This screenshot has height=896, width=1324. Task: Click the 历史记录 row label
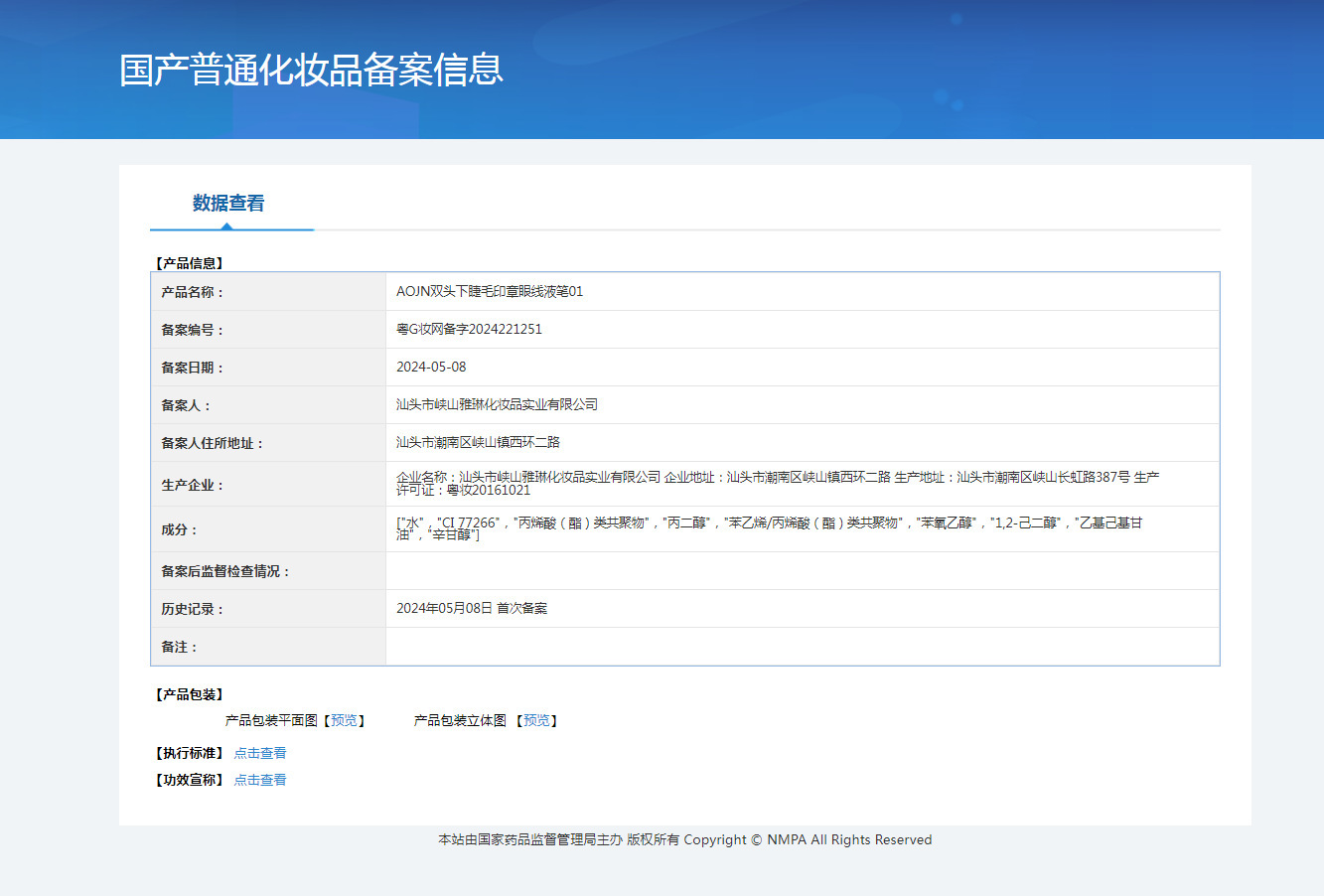tap(193, 609)
